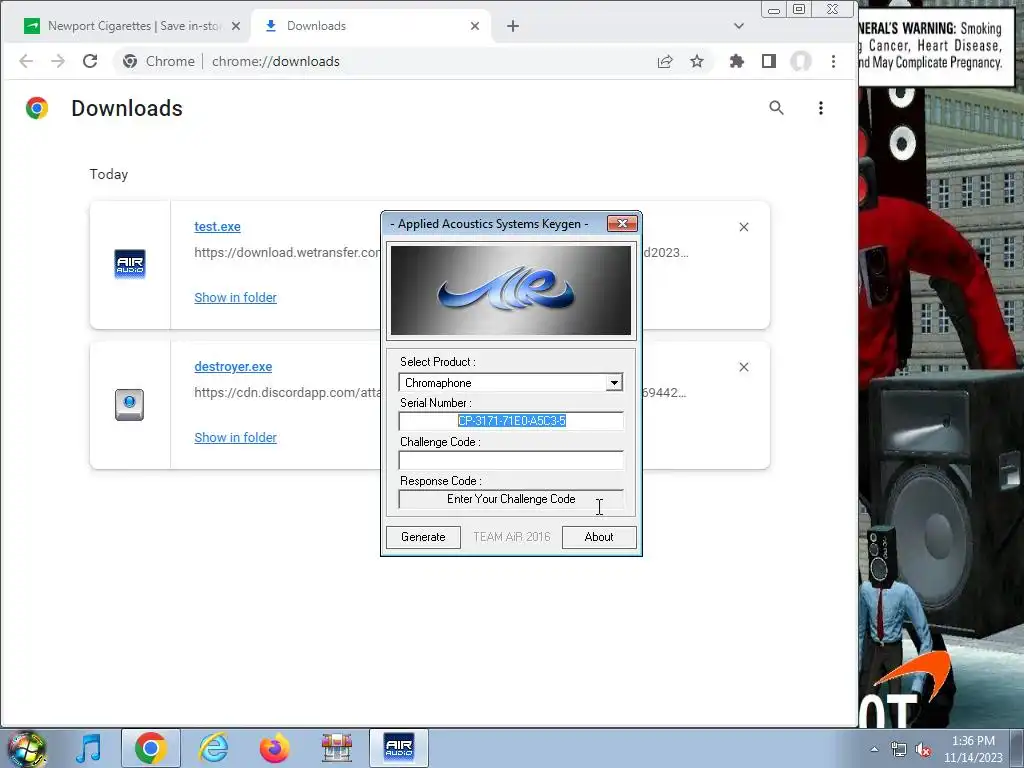This screenshot has height=768, width=1024.
Task: Open the Downloads page more-actions menu
Action: (821, 108)
